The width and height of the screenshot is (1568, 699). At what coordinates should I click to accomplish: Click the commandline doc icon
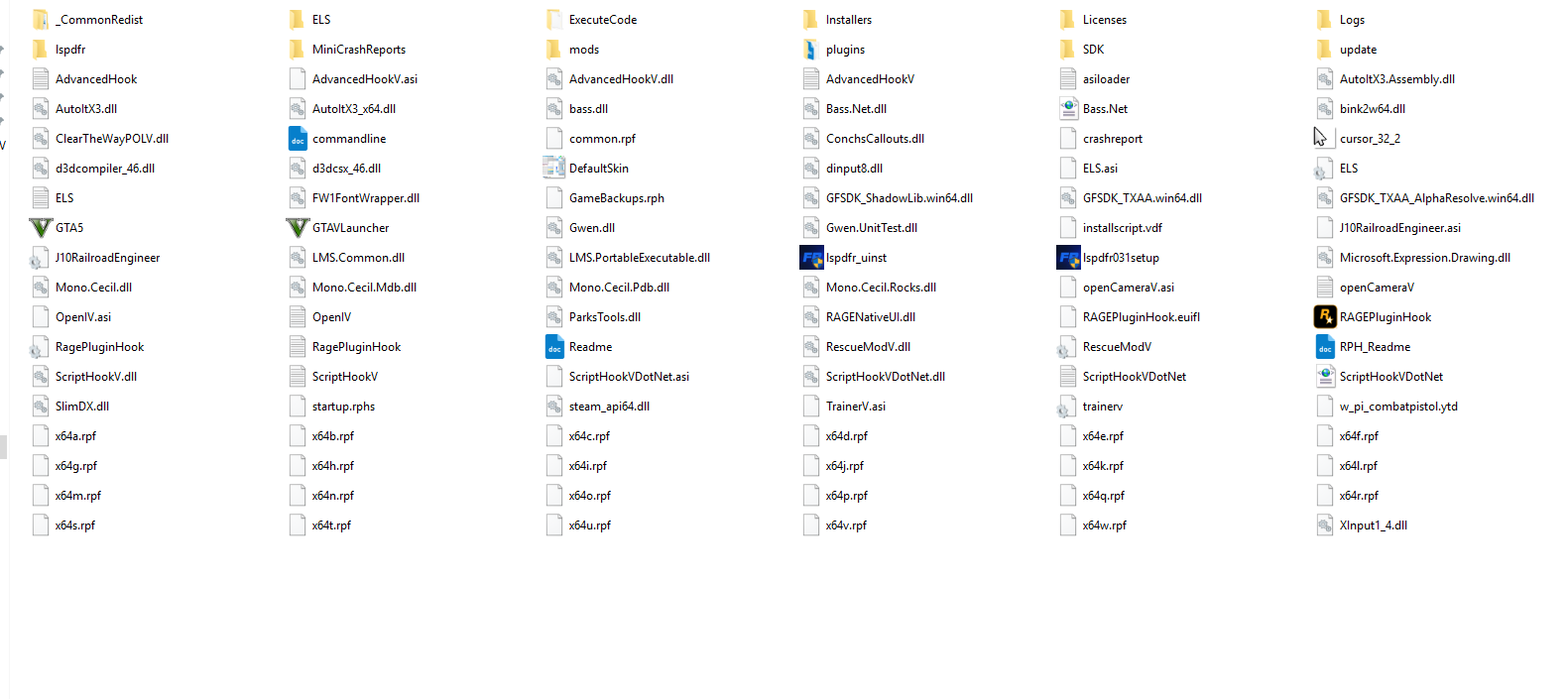click(x=298, y=139)
